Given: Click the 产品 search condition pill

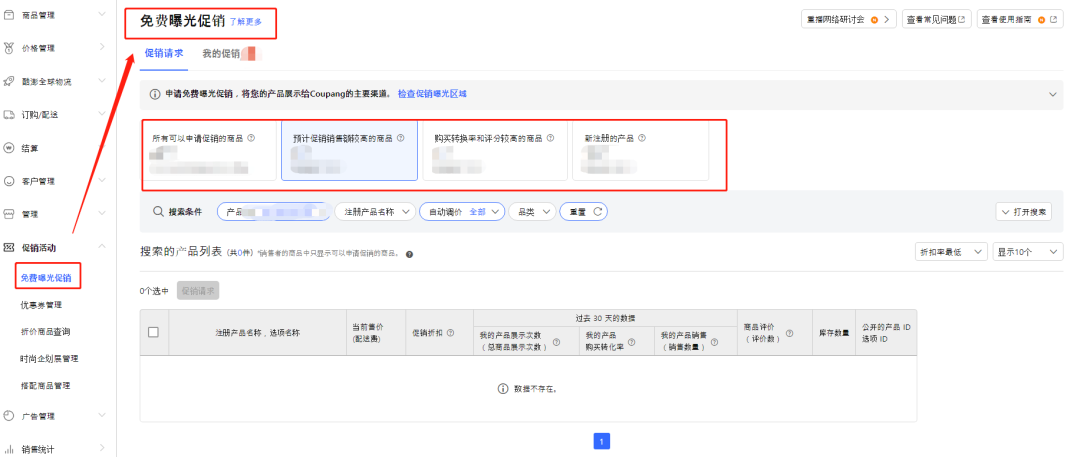Looking at the screenshot, I should 274,212.
